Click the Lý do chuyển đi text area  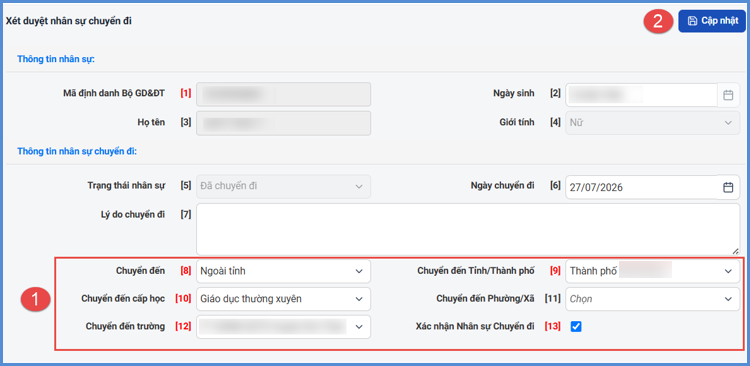click(468, 229)
